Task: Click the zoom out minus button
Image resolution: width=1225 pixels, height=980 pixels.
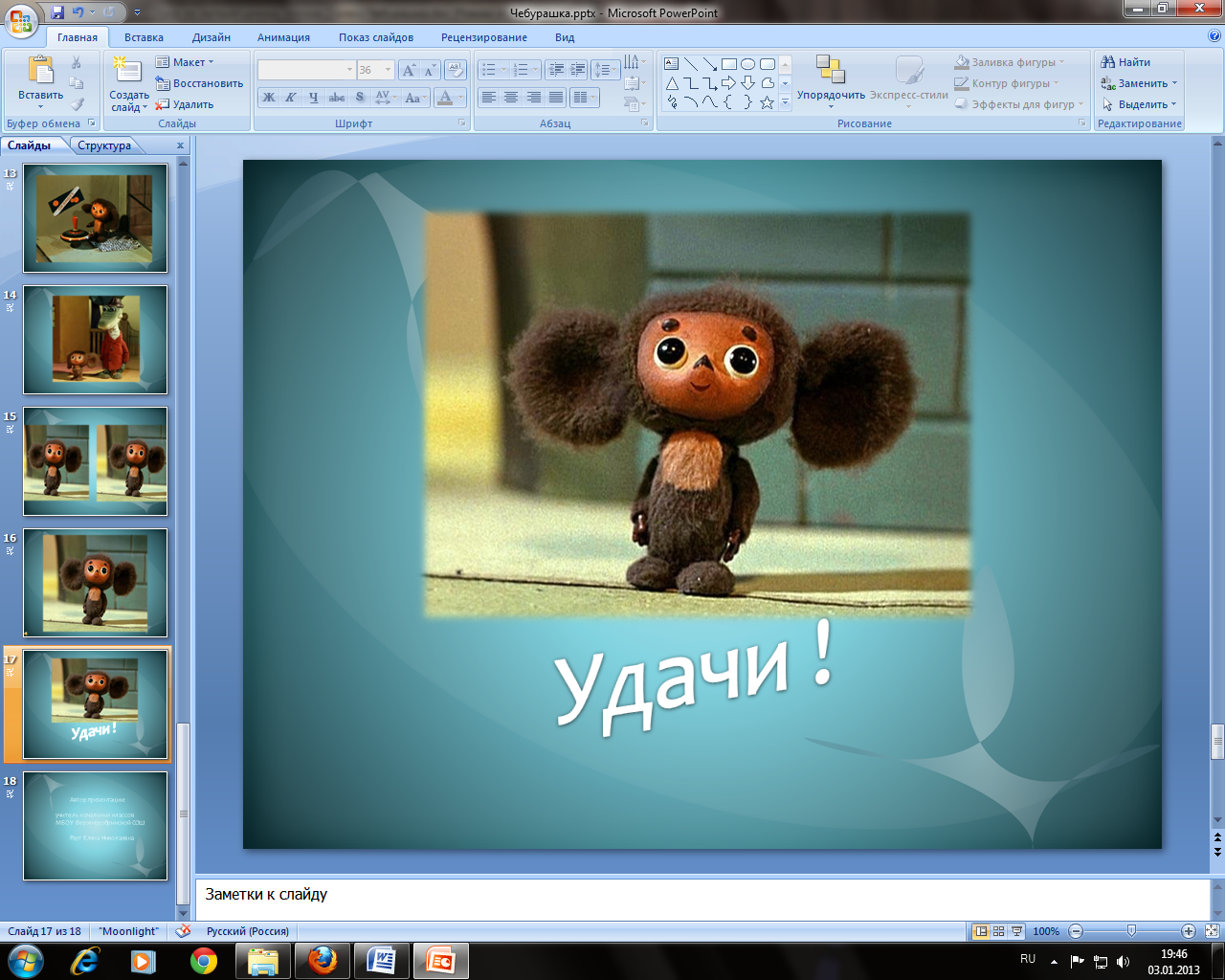Action: pos(1076,931)
